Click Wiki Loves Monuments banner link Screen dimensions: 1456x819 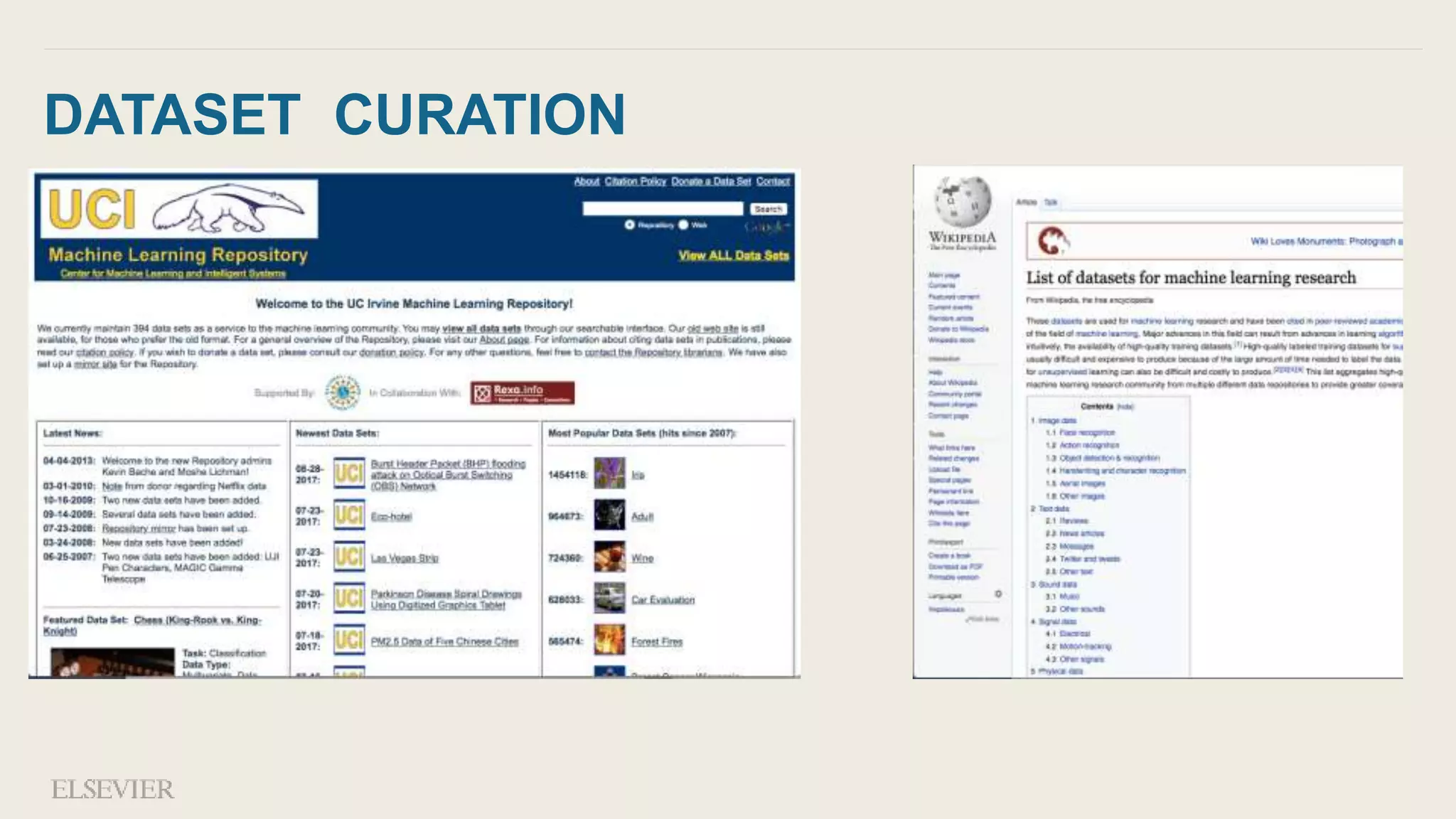point(1326,242)
